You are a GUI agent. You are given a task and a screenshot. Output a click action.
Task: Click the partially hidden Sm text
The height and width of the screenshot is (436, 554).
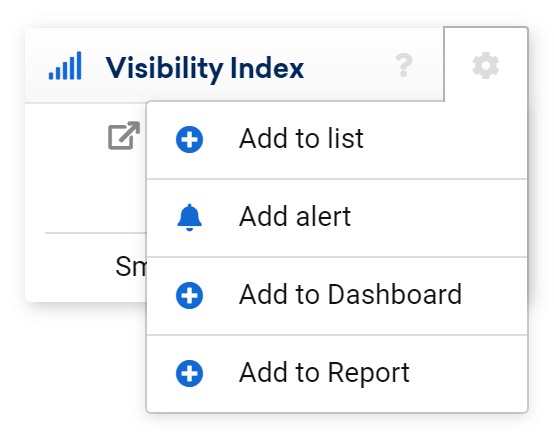pos(131,266)
